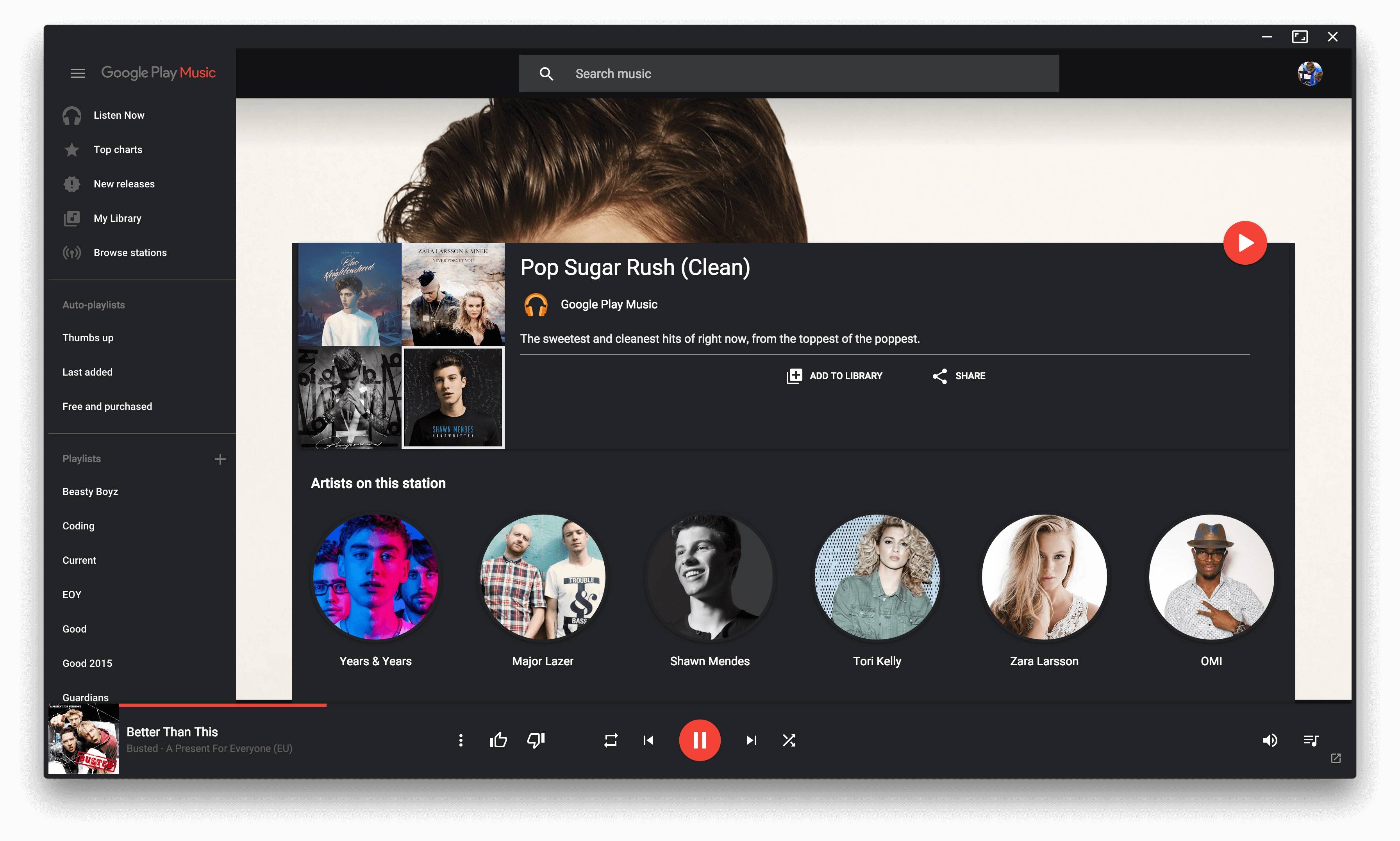Open New releases from sidebar
Image resolution: width=1400 pixels, height=841 pixels.
click(123, 184)
